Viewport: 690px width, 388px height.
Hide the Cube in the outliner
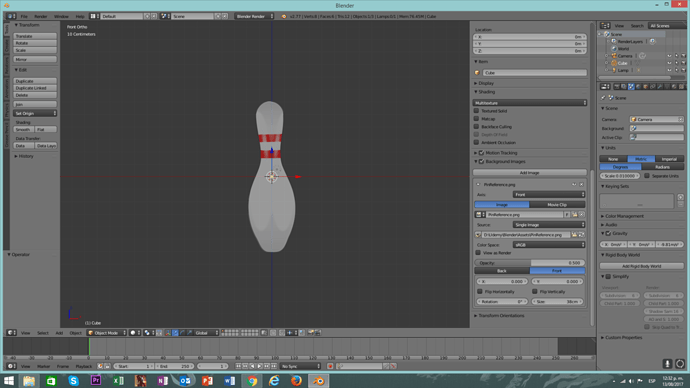tap(669, 63)
